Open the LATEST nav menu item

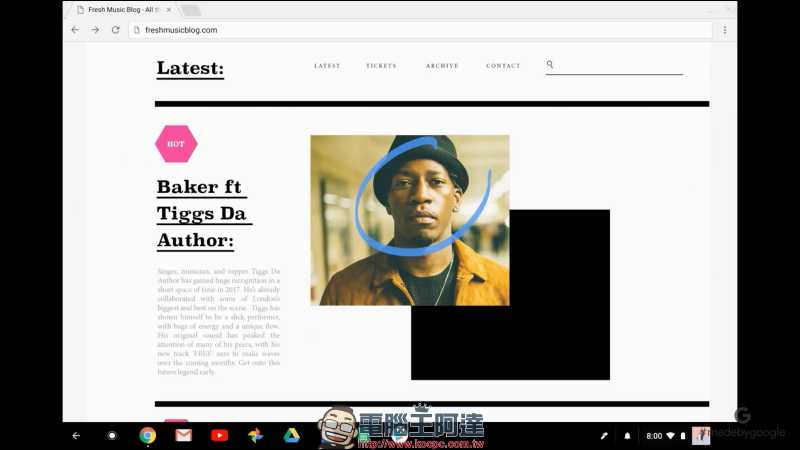click(x=327, y=66)
